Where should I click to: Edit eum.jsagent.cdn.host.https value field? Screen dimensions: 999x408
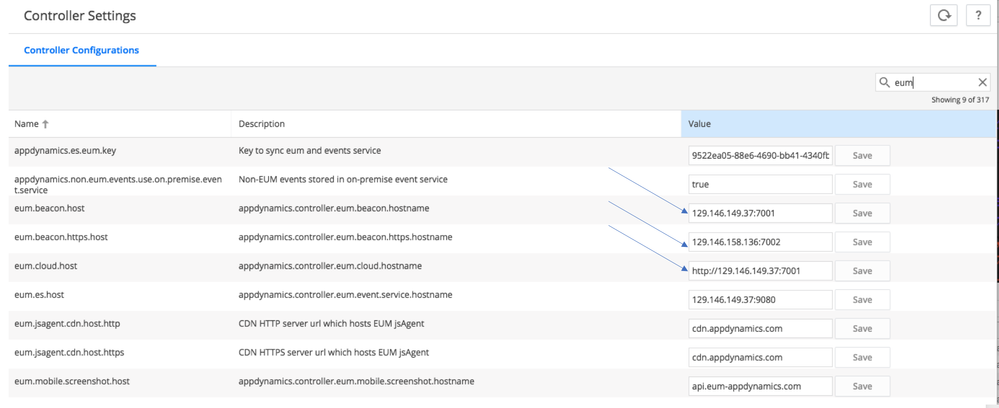pos(760,357)
